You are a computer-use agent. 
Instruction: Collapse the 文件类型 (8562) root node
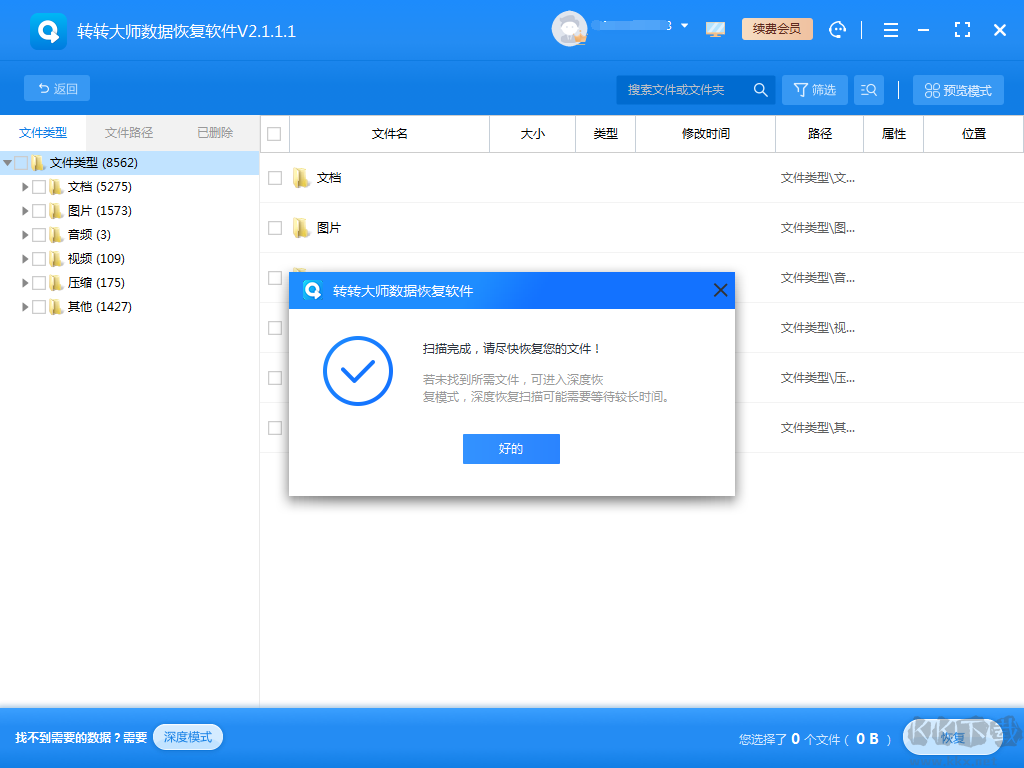(8, 163)
